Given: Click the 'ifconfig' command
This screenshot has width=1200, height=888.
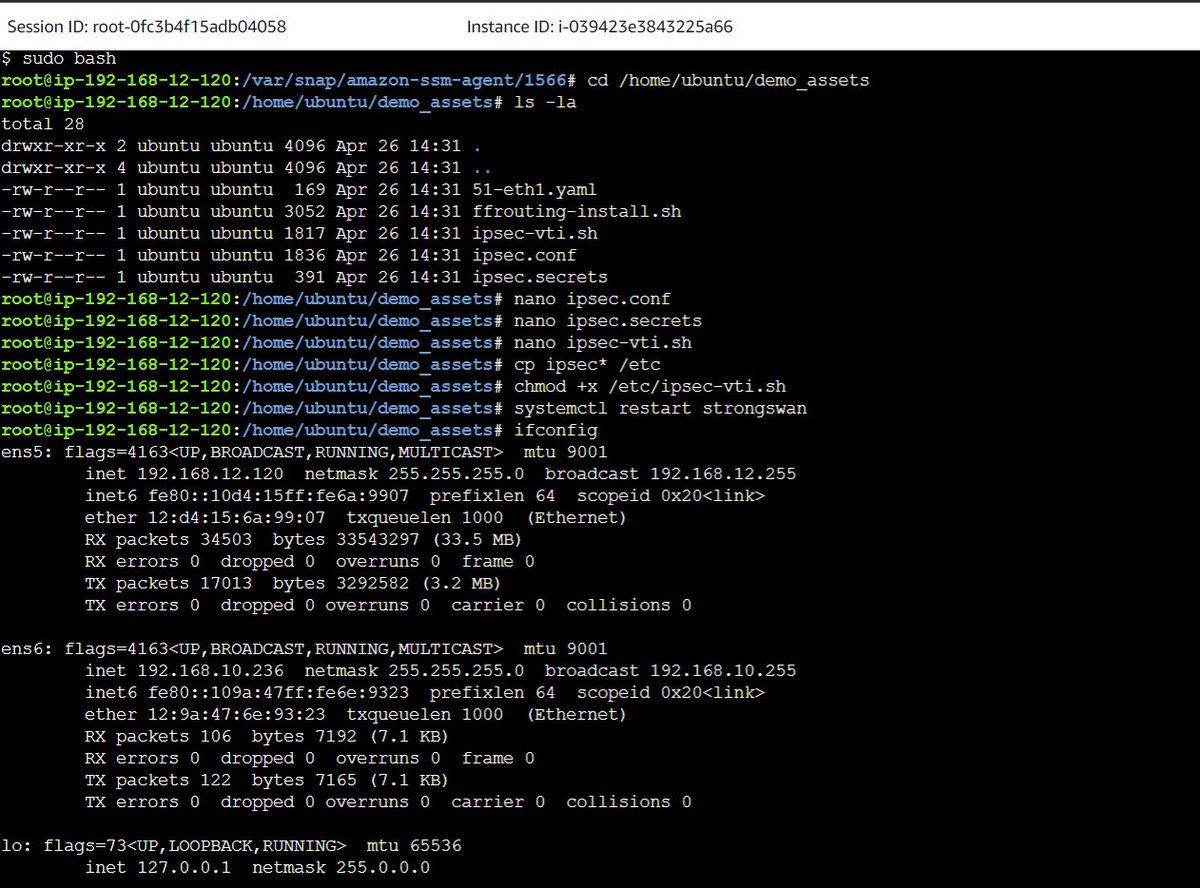Looking at the screenshot, I should click(x=556, y=430).
